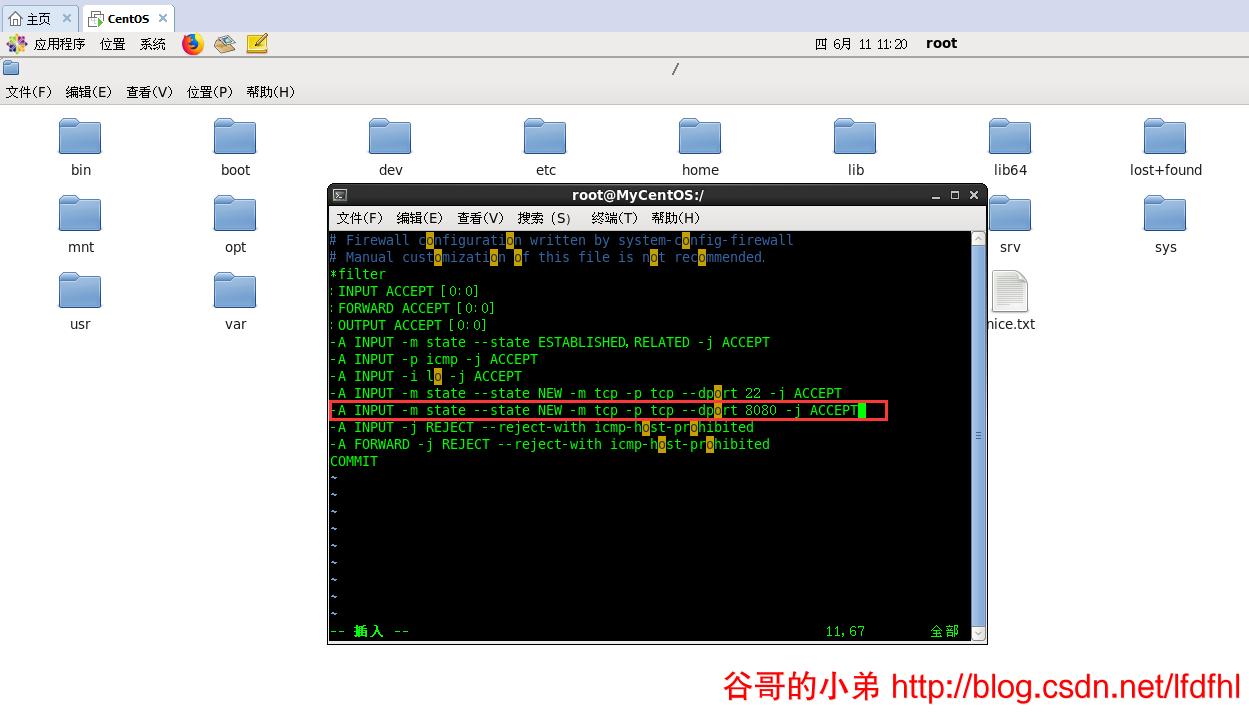This screenshot has width=1249, height=714.
Task: Switch to the CentOS tab
Action: (127, 18)
